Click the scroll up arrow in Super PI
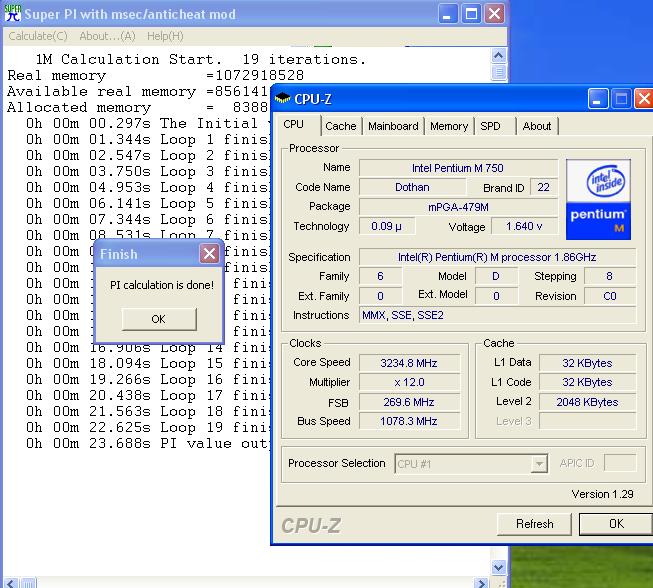653x588 pixels. pos(499,55)
